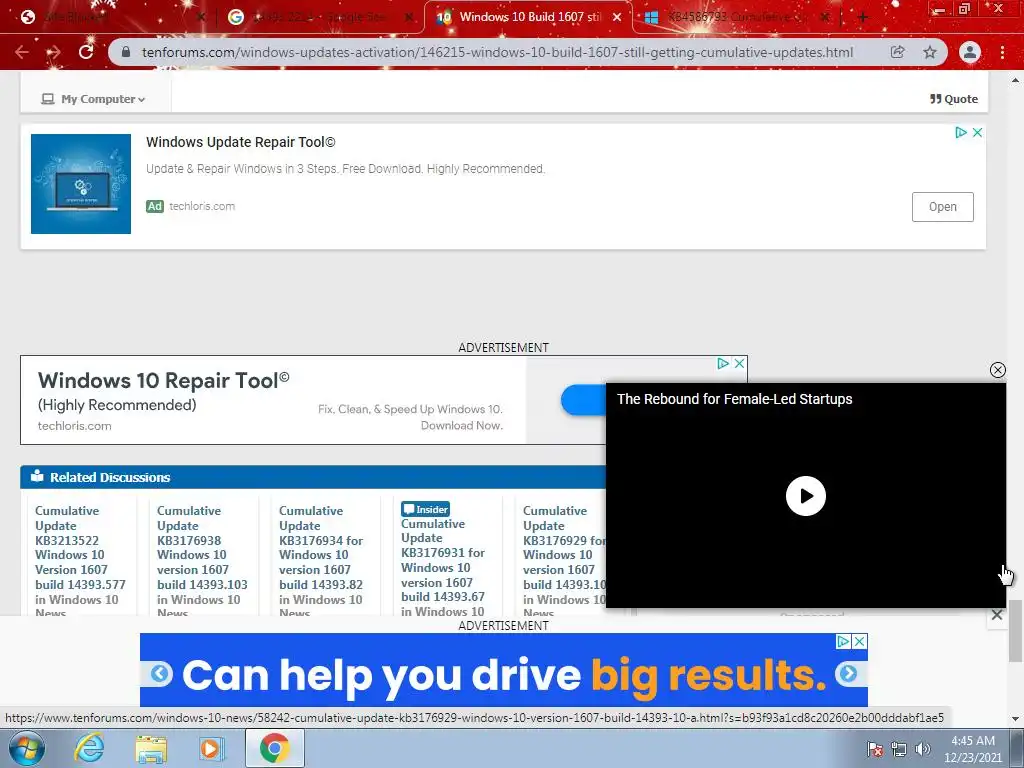Select the Windows 10 Build 1607 tab
Screen dimensions: 1024x768
(529, 18)
